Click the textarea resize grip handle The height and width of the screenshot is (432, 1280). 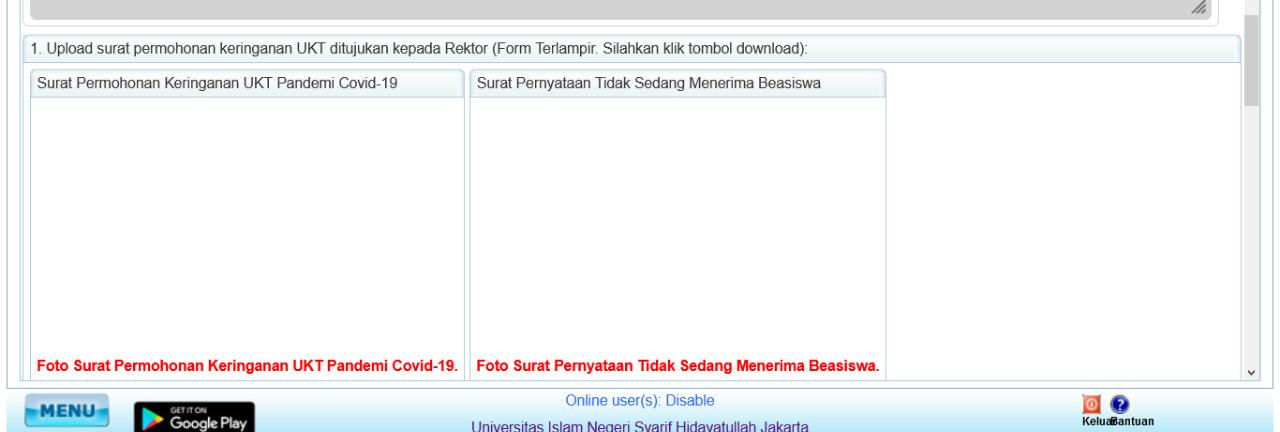(1199, 8)
